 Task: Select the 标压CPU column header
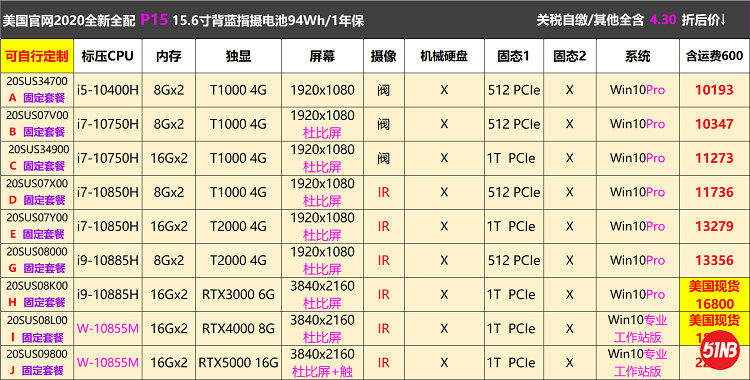tap(108, 56)
